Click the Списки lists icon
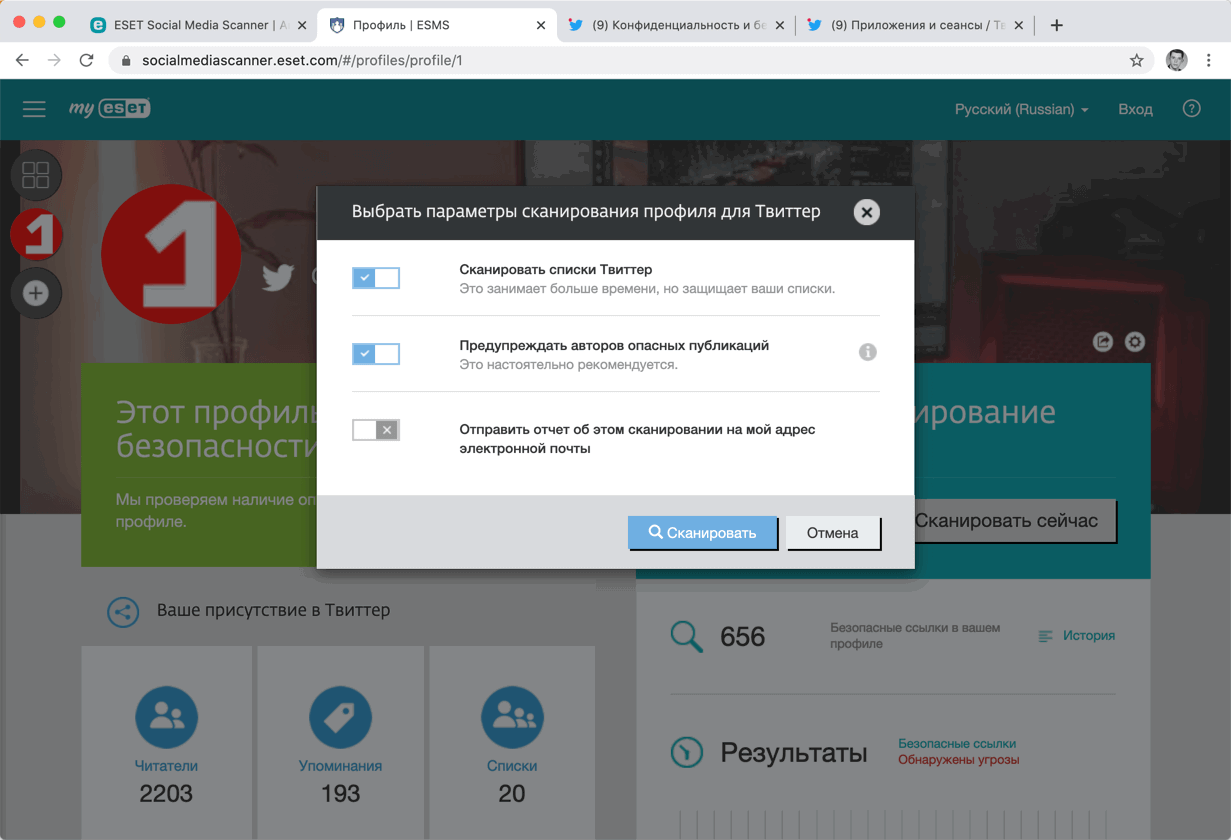The height and width of the screenshot is (840, 1231). (x=512, y=717)
